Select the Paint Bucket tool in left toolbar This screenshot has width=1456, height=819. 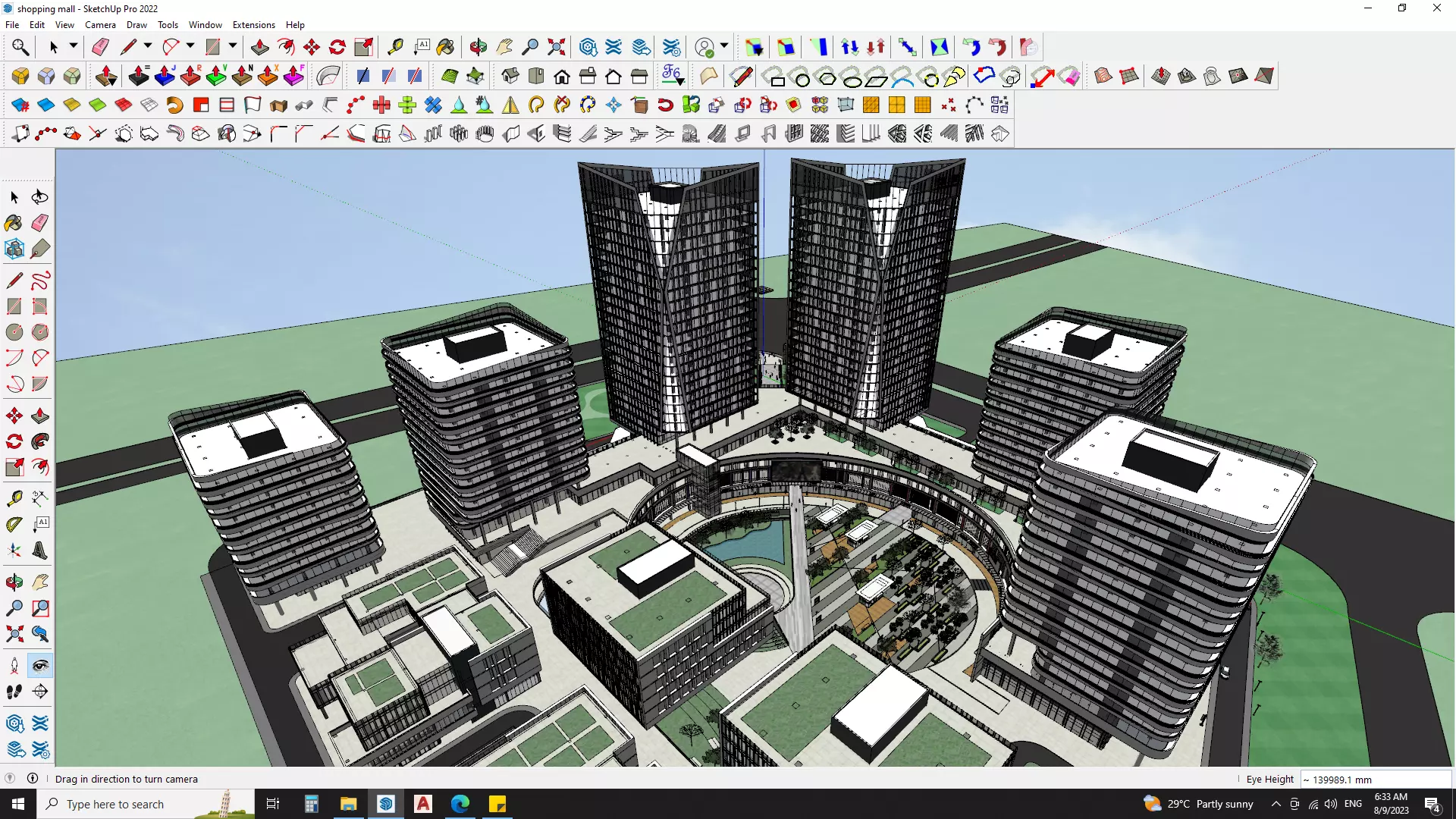14,223
